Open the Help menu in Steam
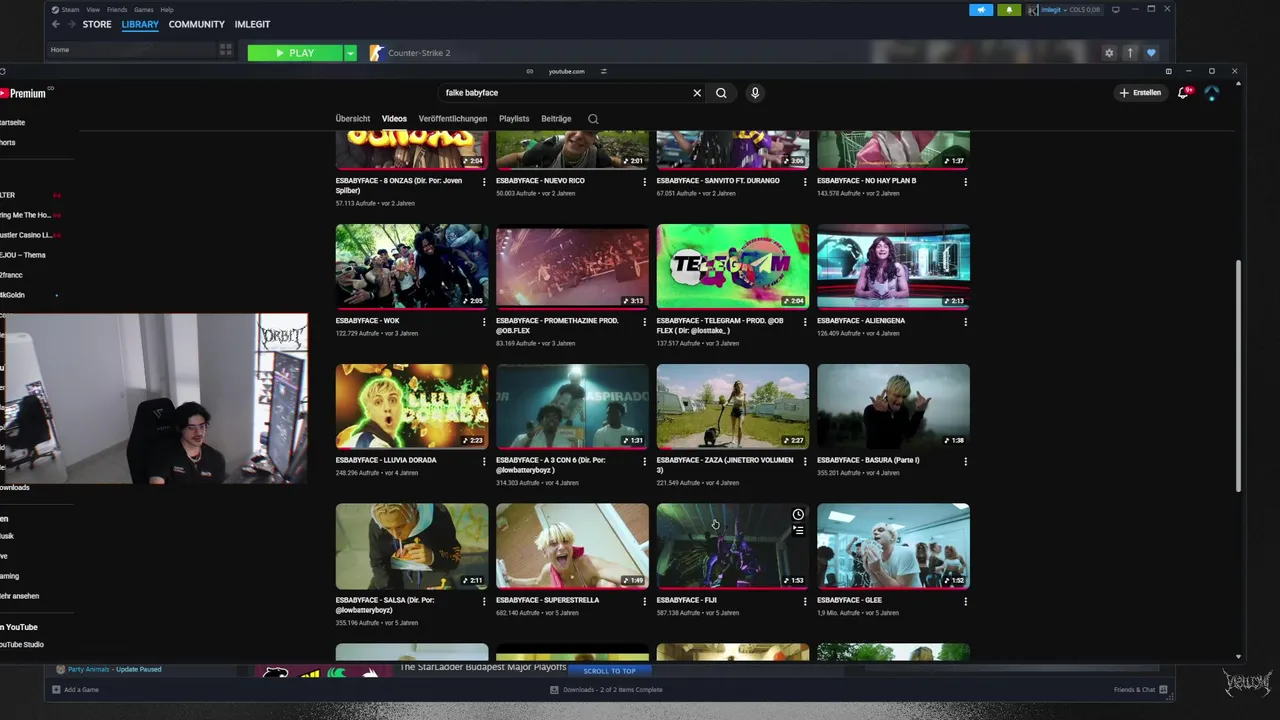Image resolution: width=1280 pixels, height=720 pixels. pos(167,10)
